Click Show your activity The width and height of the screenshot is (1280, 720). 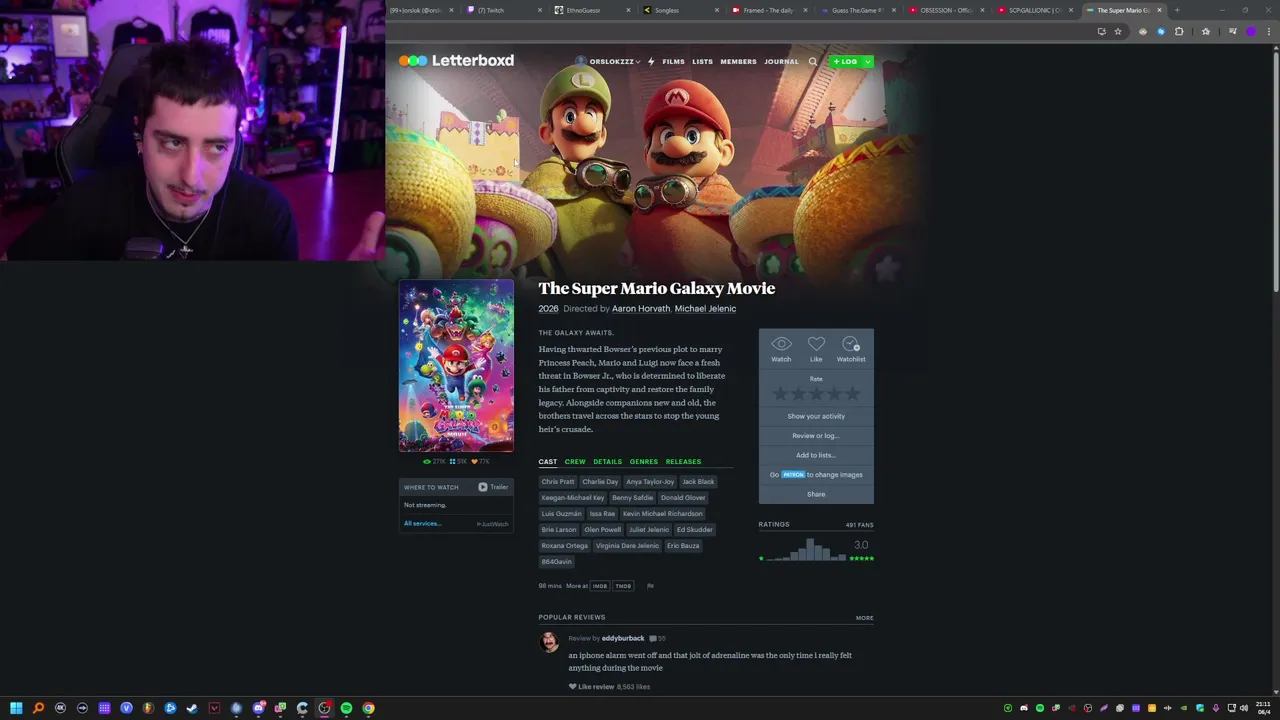click(x=816, y=416)
